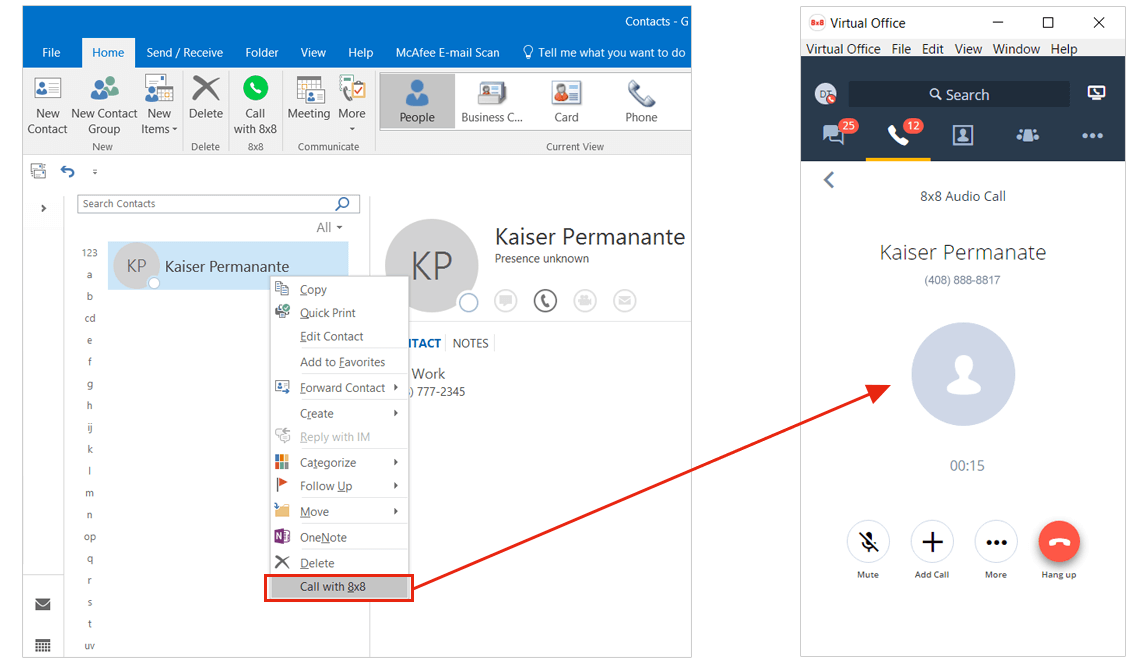The width and height of the screenshot is (1144, 662).
Task: Open three-dot overflow in Virtual Office nav
Action: (x=1092, y=136)
